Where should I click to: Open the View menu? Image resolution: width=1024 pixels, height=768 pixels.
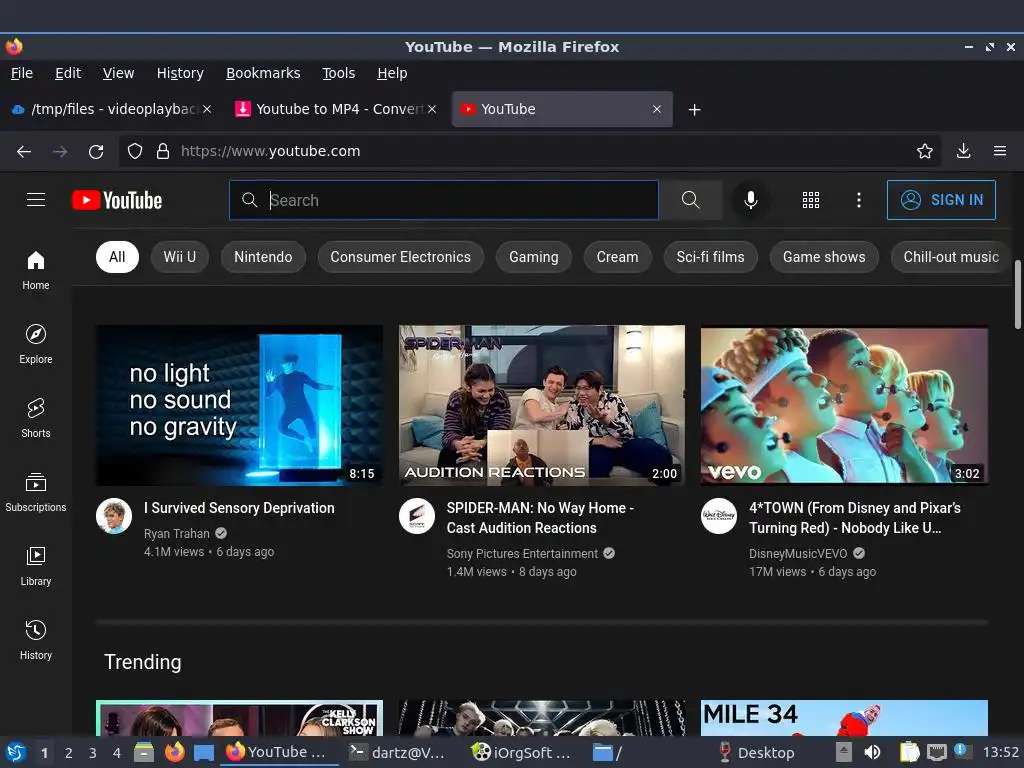coord(118,73)
